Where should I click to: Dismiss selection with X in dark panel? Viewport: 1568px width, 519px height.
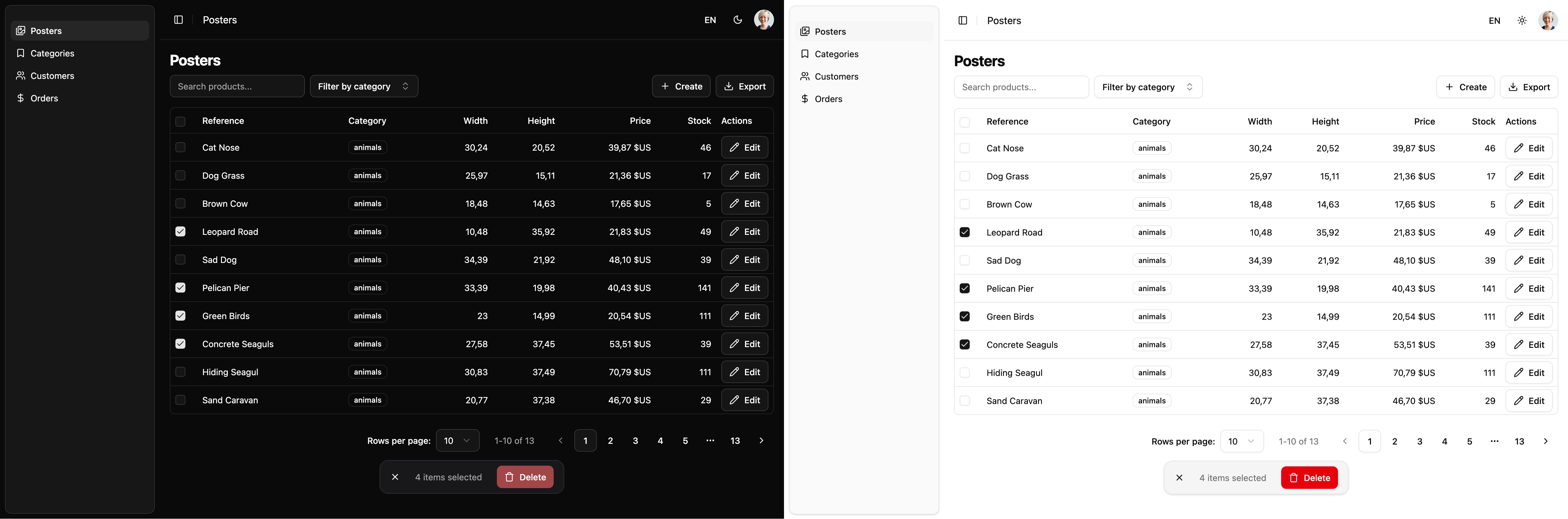point(395,477)
